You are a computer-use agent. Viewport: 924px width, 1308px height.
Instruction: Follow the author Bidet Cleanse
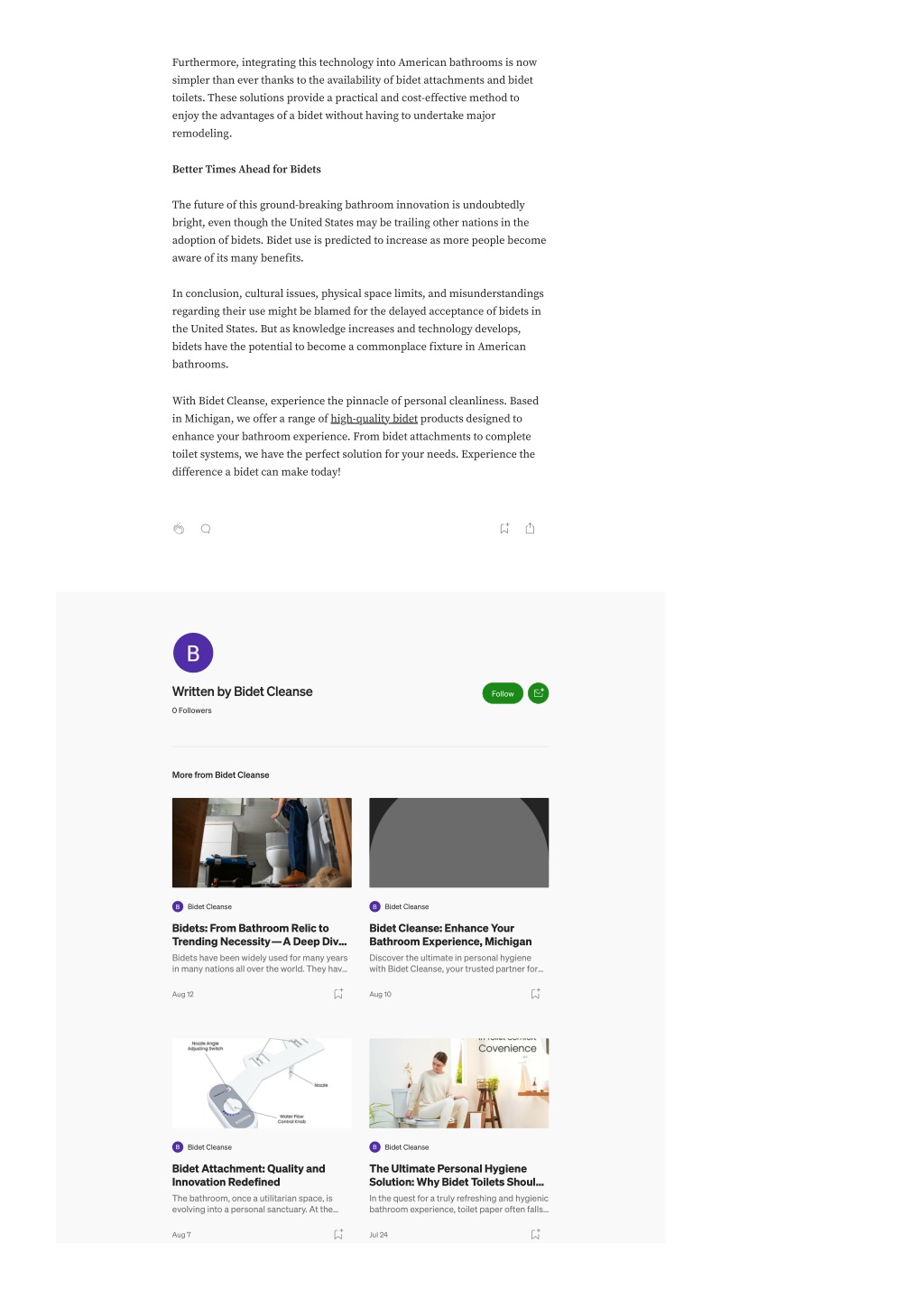pos(503,693)
